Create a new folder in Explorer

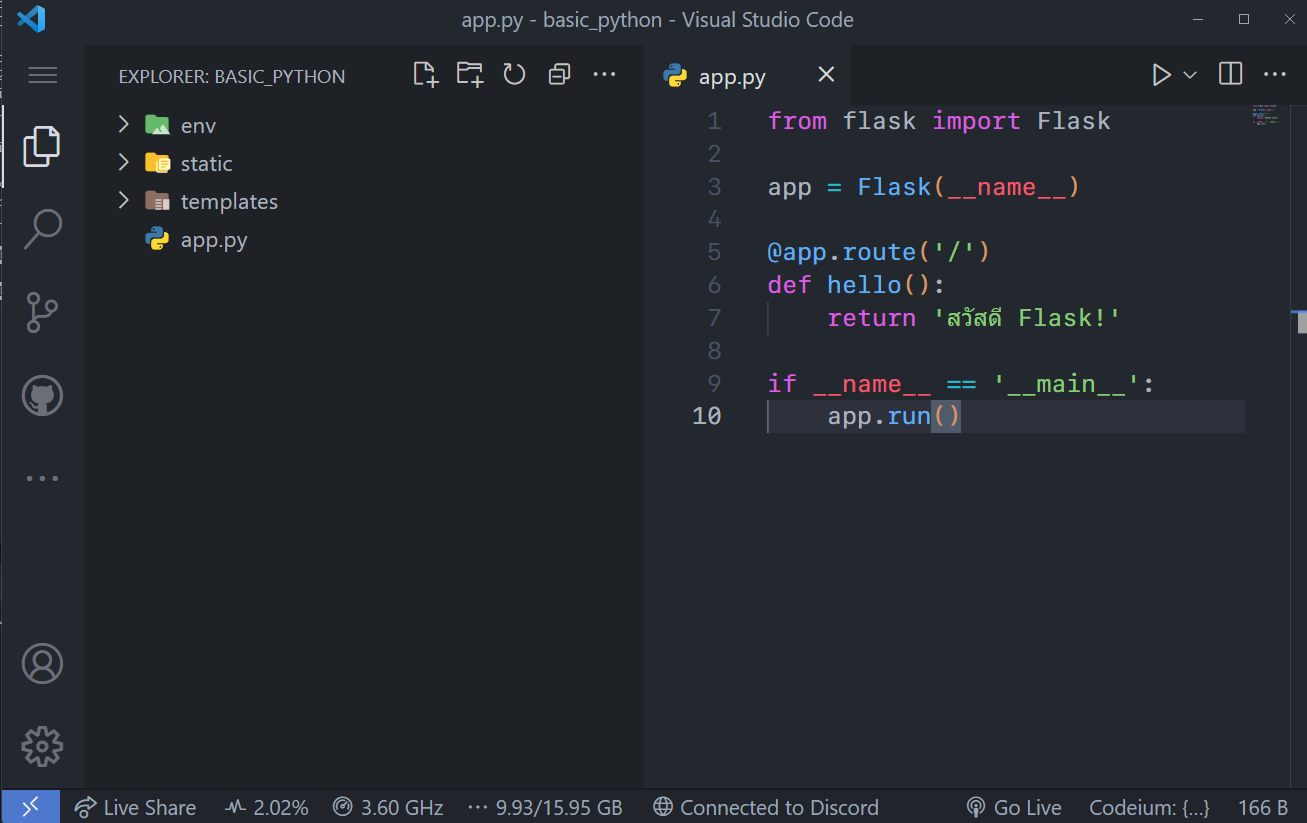(x=470, y=75)
